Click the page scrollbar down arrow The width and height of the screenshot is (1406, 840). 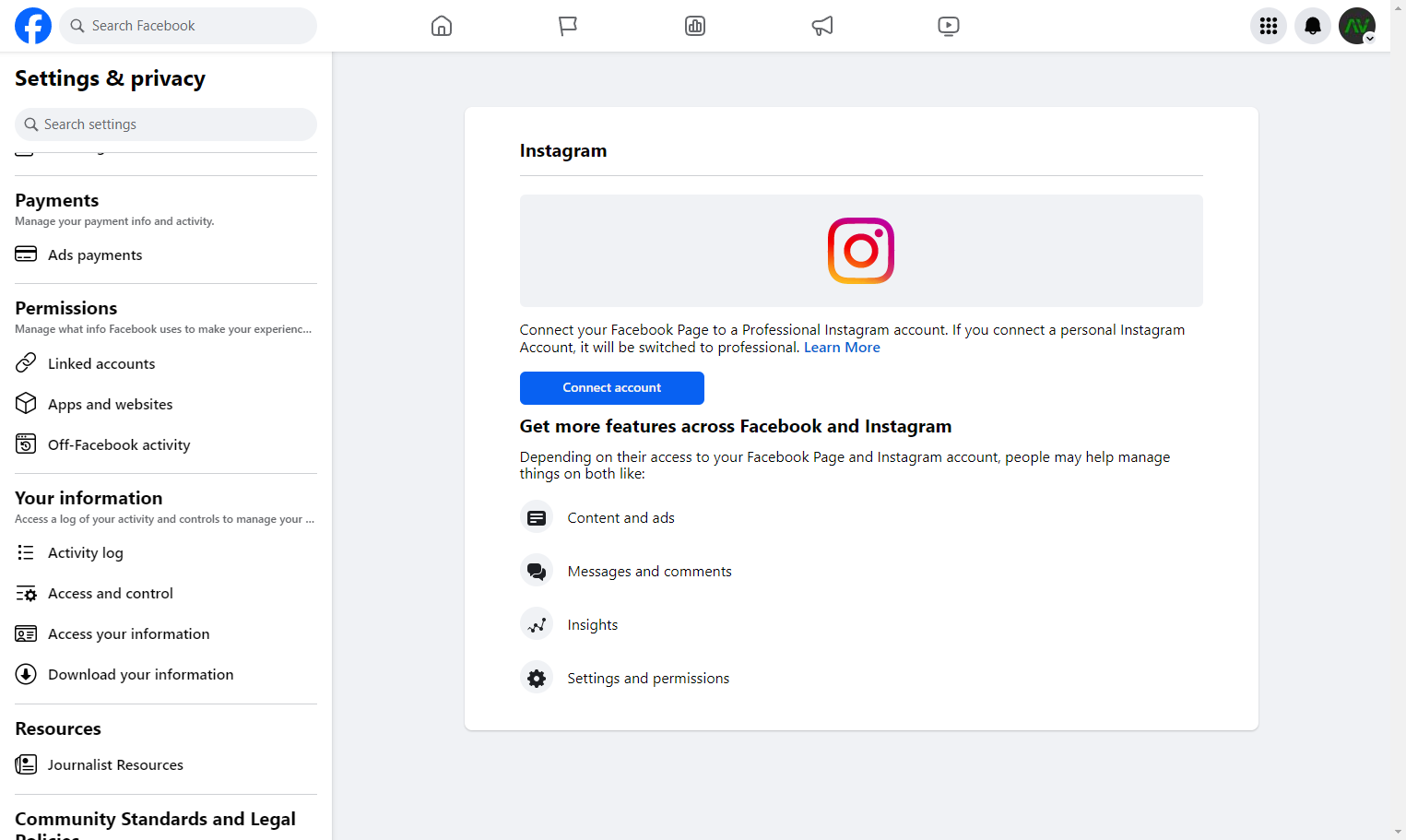(1399, 832)
